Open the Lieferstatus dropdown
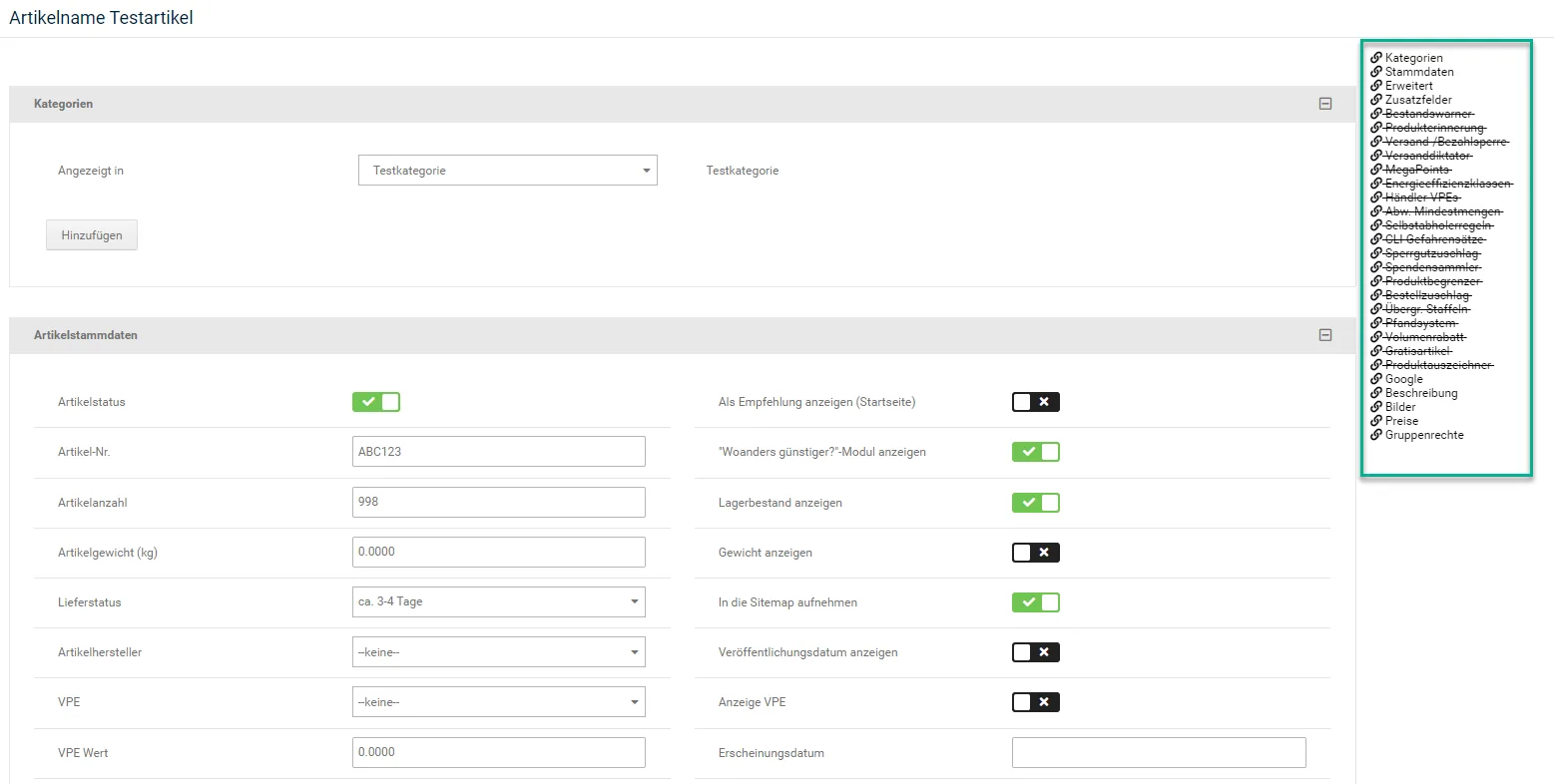Screen dimensions: 1554x784 tap(499, 602)
